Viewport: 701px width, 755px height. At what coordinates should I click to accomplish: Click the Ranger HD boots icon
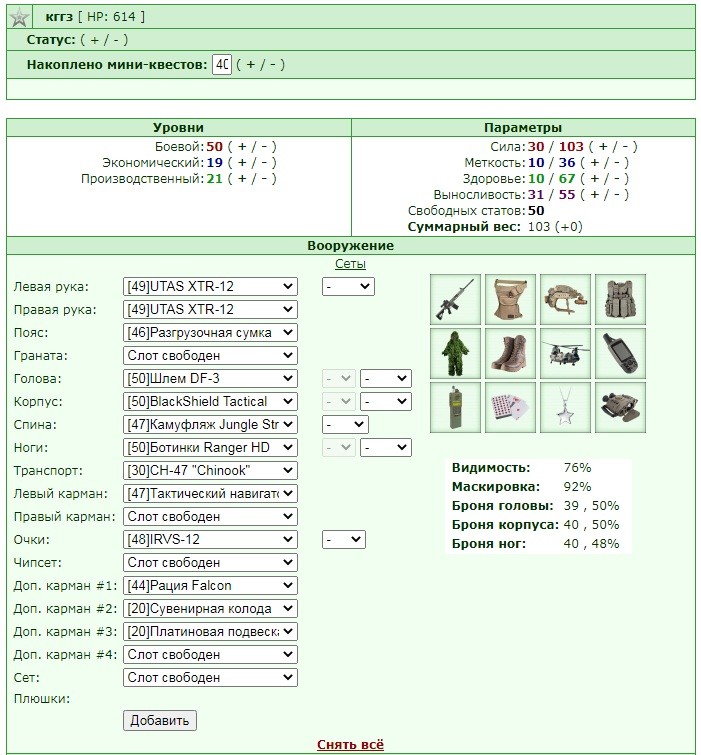pos(510,353)
